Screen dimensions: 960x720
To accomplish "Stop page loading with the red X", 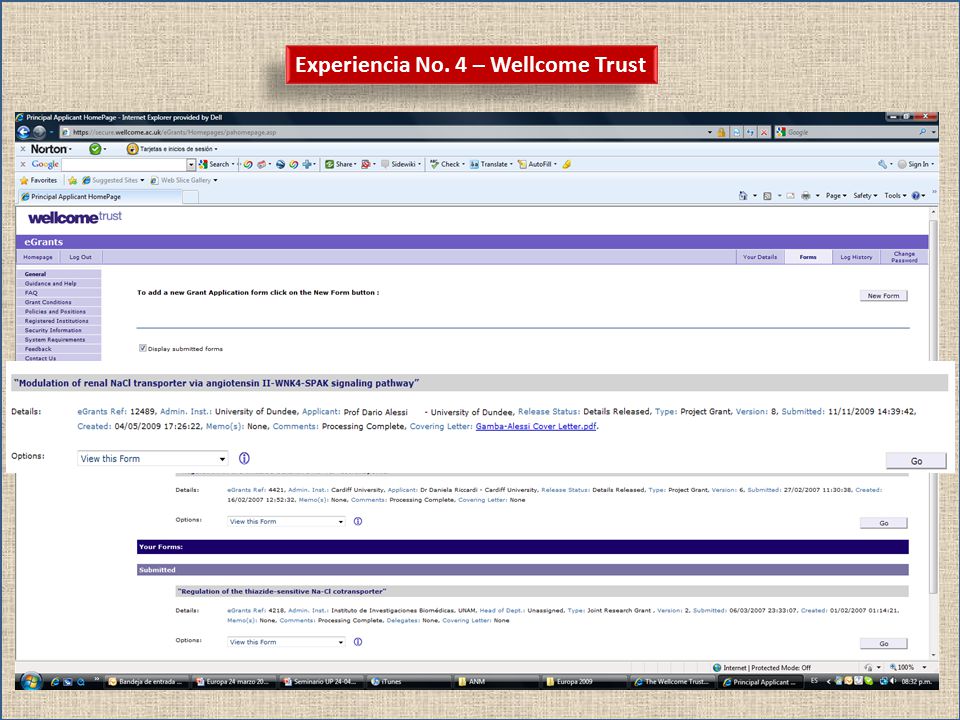I will pos(763,132).
